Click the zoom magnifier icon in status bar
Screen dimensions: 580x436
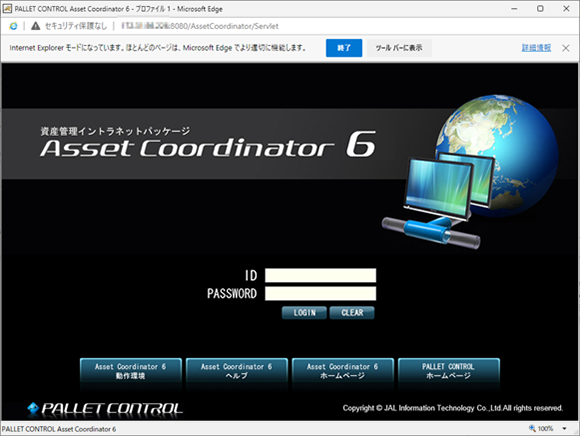click(x=532, y=428)
